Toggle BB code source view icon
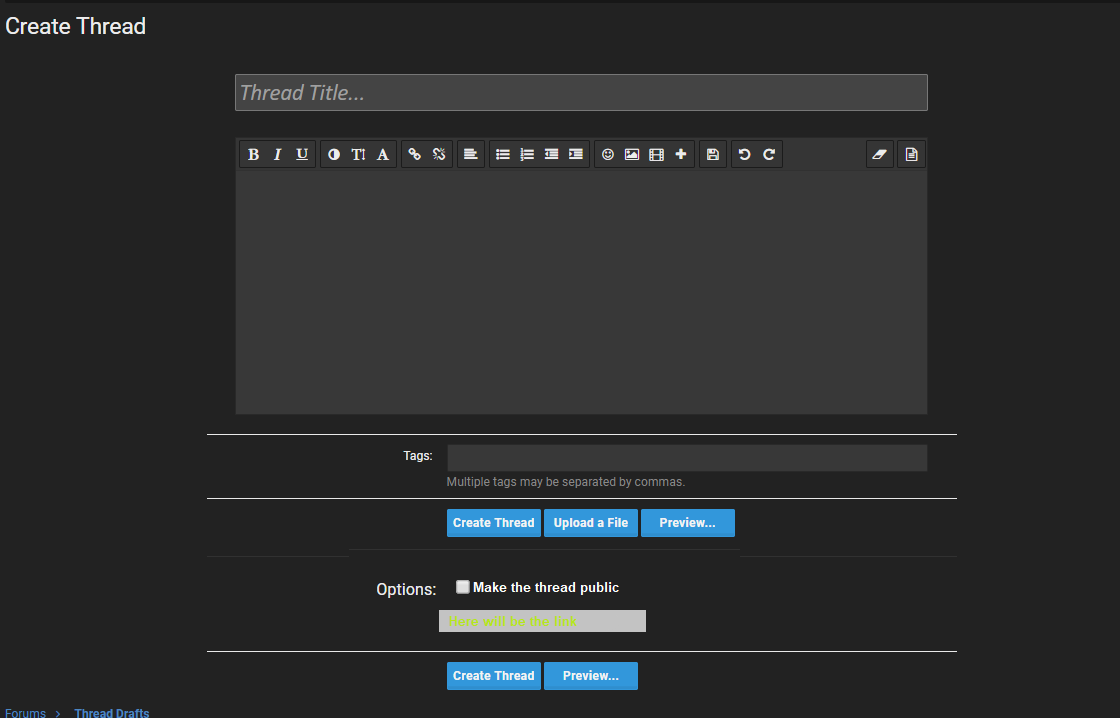This screenshot has height=718, width=1120. [911, 154]
